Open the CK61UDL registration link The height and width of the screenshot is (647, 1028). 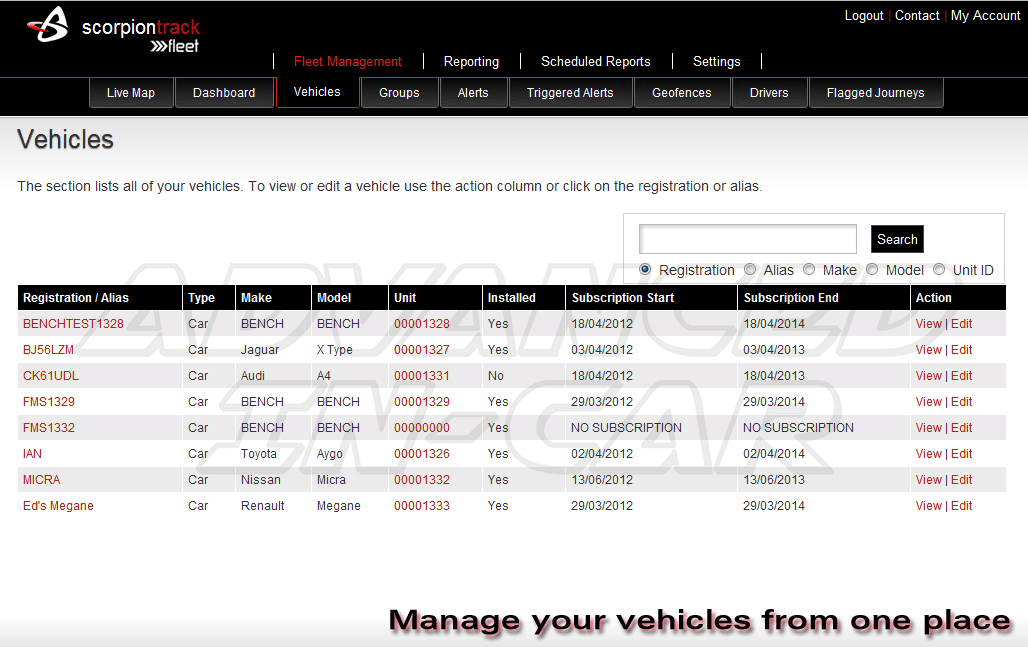pyautogui.click(x=51, y=376)
